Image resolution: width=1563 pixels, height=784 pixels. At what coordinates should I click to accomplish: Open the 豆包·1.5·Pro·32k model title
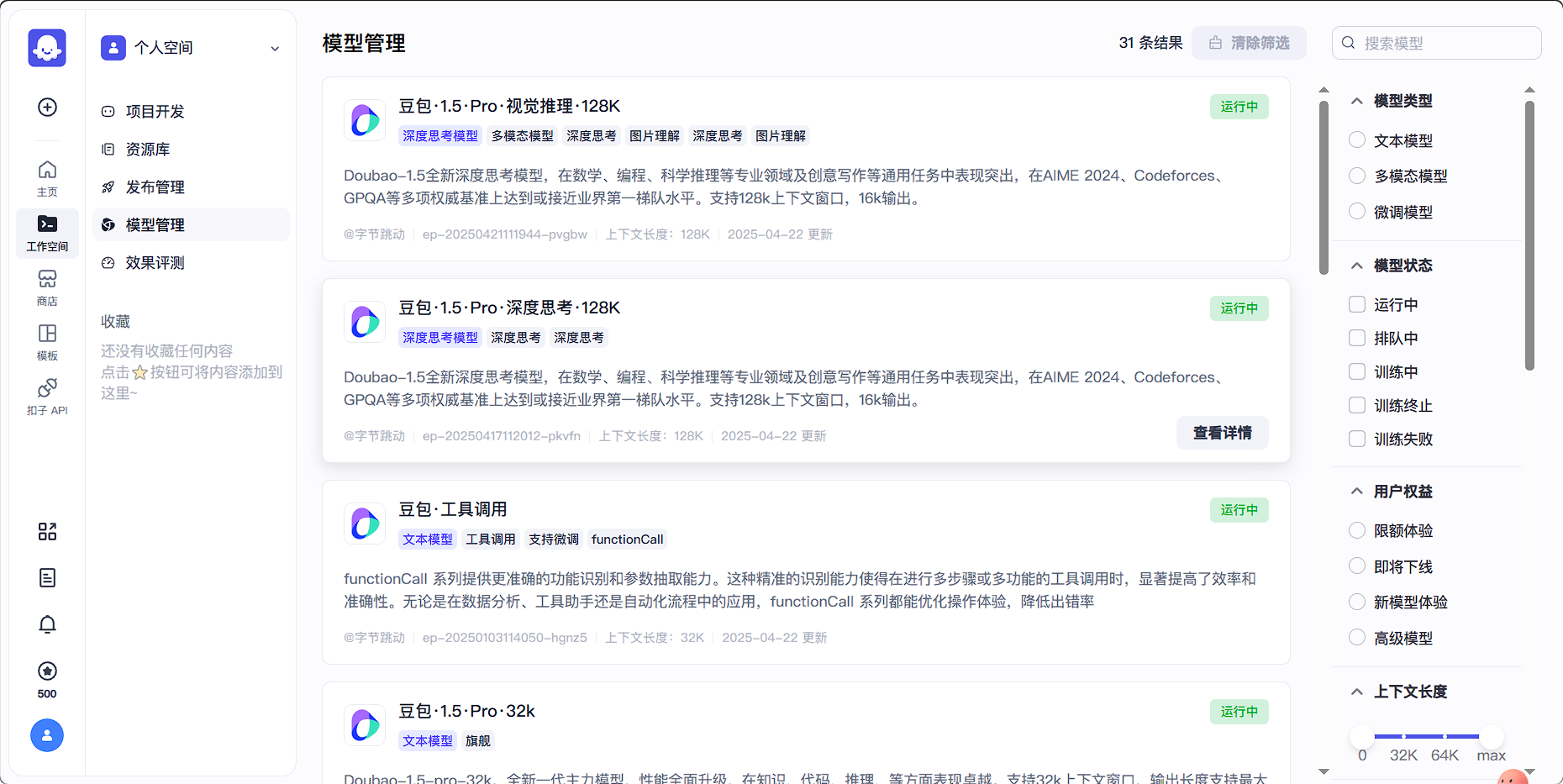(x=466, y=711)
